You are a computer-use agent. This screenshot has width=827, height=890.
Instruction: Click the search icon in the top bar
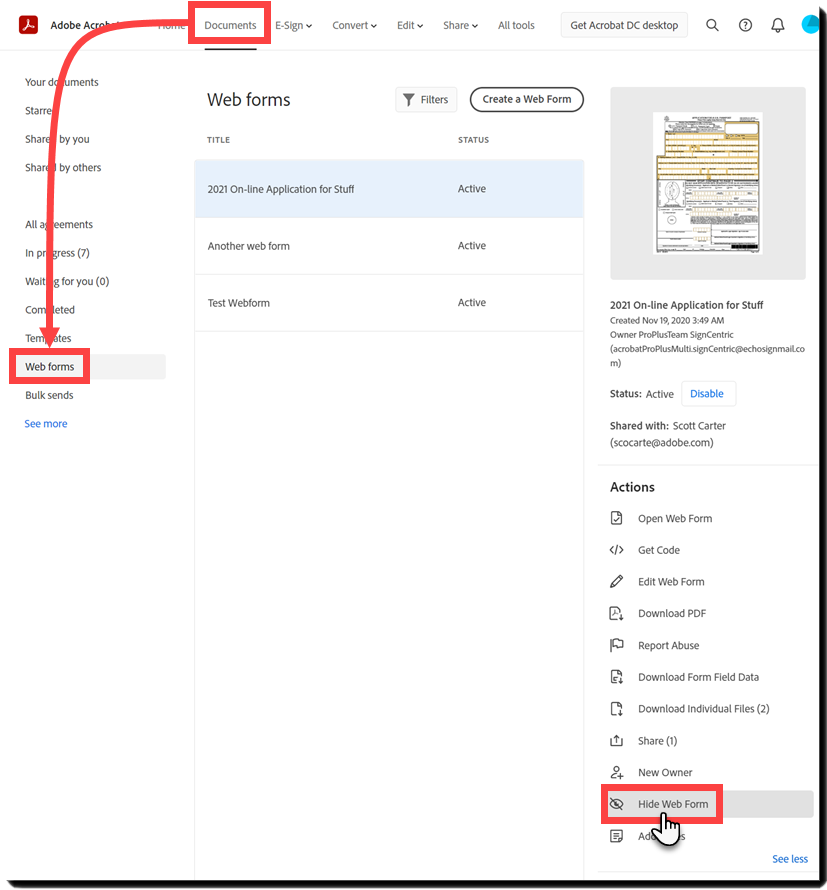(x=712, y=24)
